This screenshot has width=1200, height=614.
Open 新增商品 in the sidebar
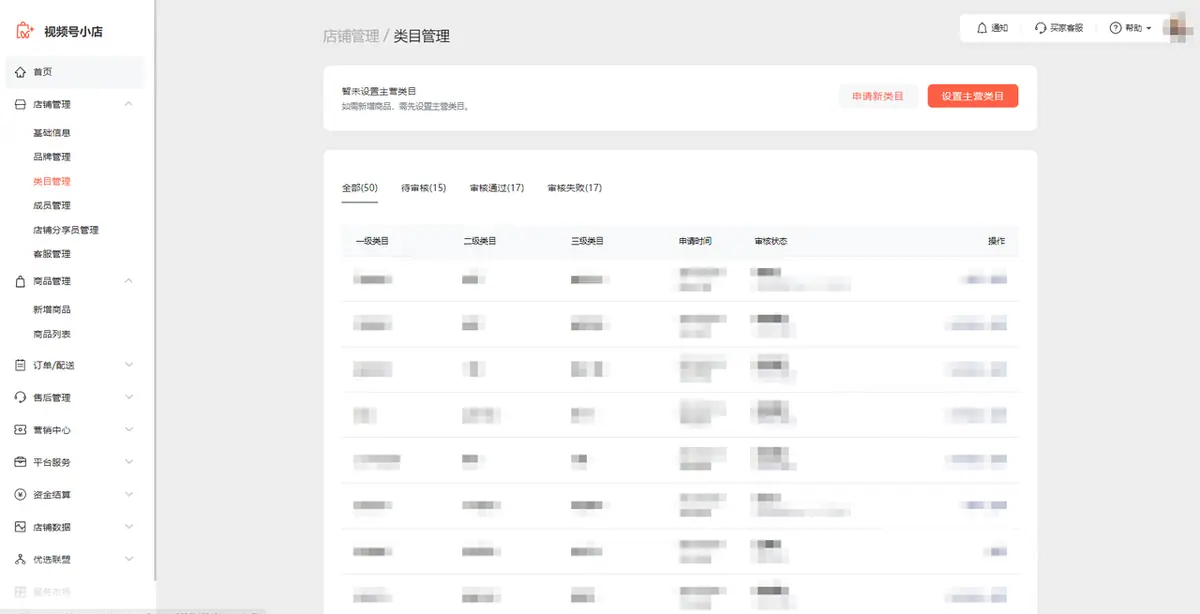52,310
